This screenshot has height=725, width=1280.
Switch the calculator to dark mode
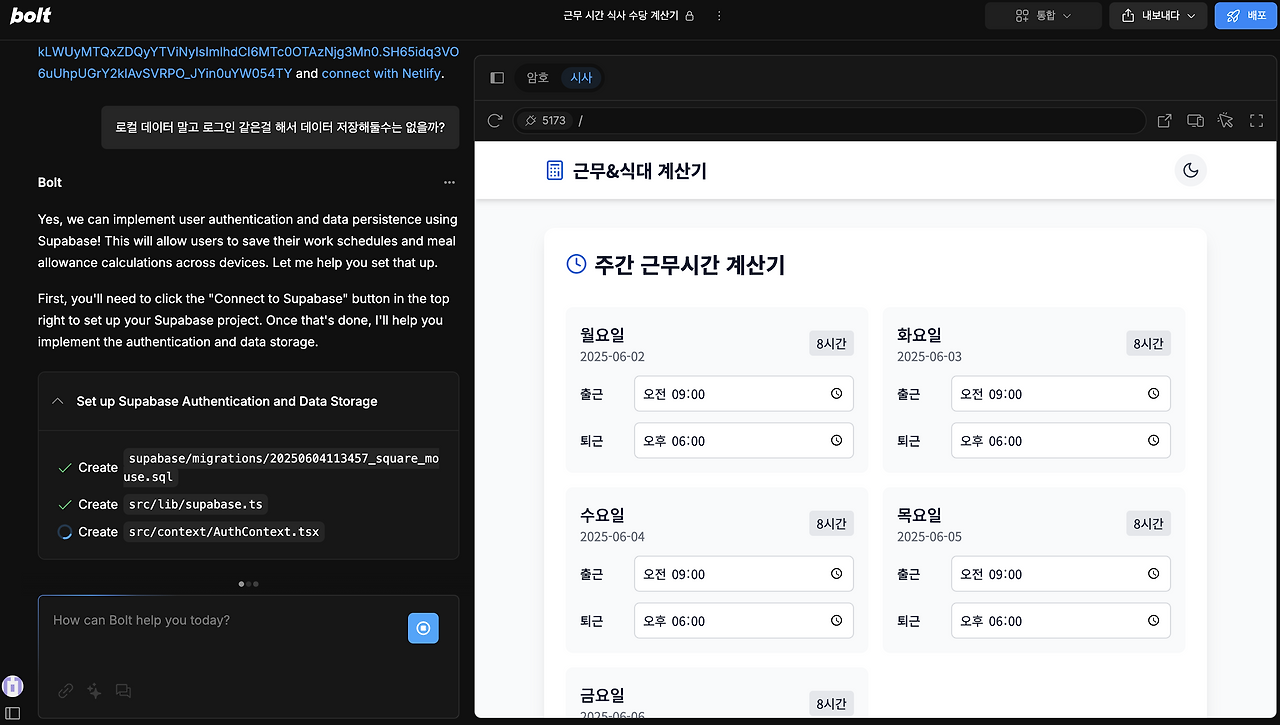[x=1190, y=170]
